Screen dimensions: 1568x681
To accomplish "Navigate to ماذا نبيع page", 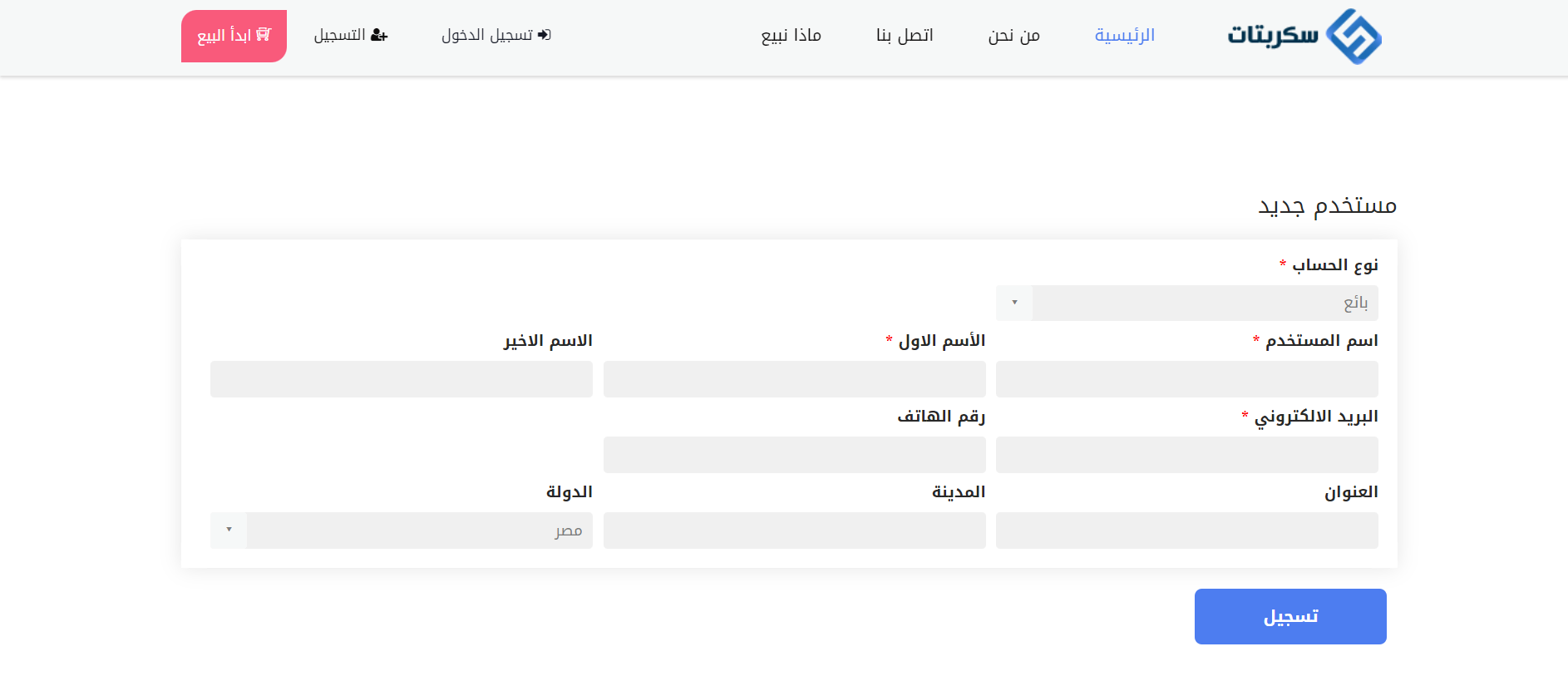I will pos(791,35).
